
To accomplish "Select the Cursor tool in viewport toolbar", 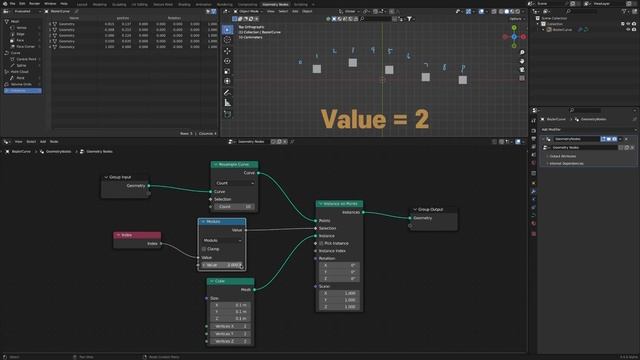I will click(227, 40).
